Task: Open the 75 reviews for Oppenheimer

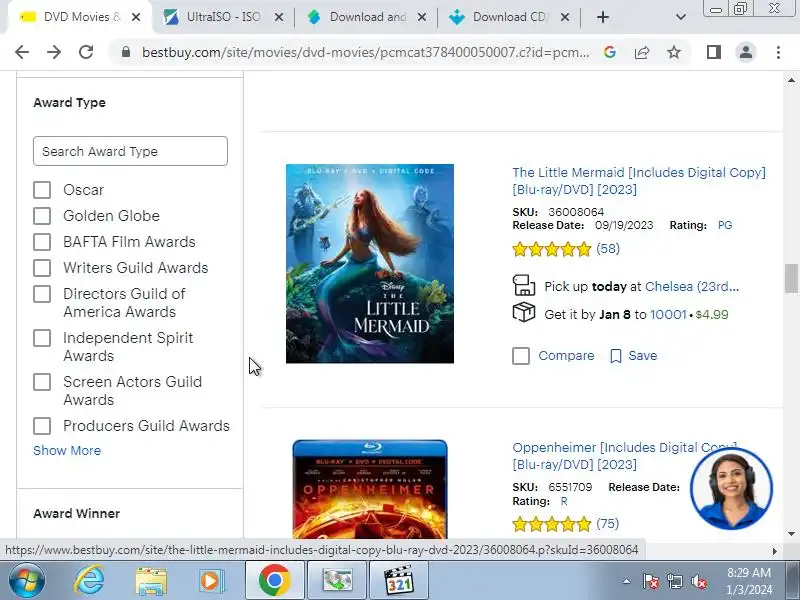Action: point(608,524)
